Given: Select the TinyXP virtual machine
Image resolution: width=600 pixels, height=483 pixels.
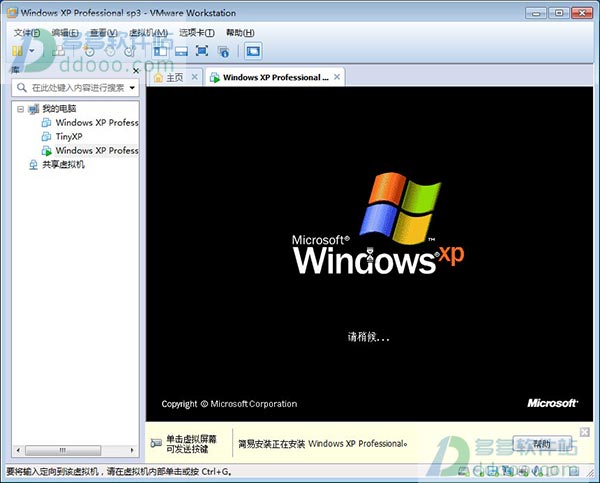Looking at the screenshot, I should [x=69, y=136].
